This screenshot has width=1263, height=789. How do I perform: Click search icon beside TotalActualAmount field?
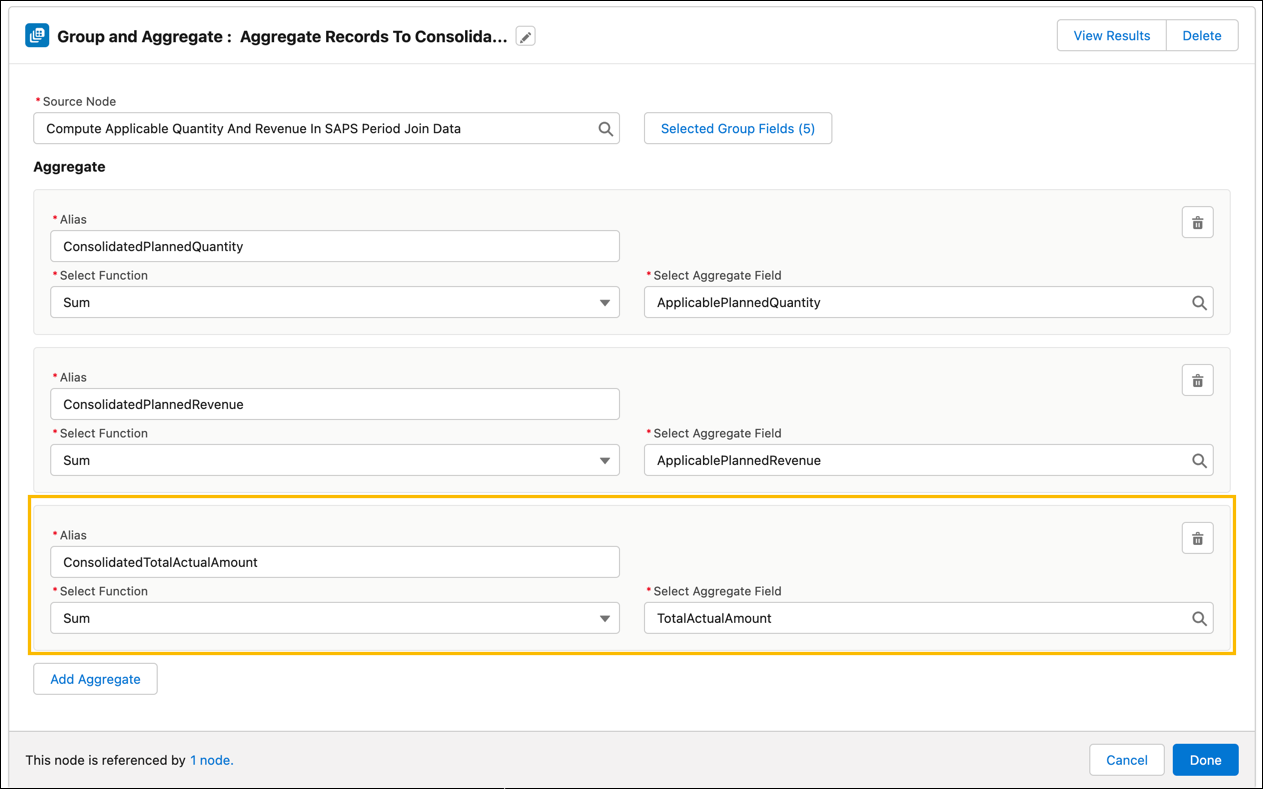tap(1199, 618)
